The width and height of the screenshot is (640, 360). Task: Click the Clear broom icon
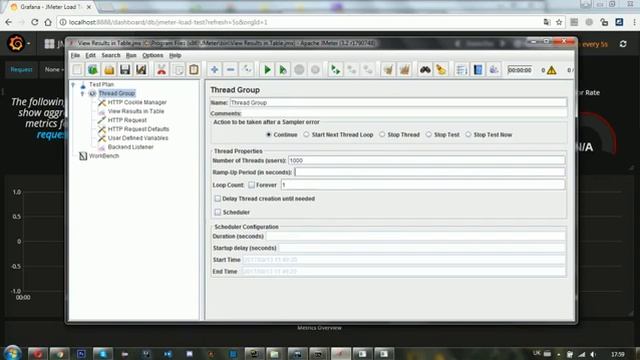pos(388,70)
